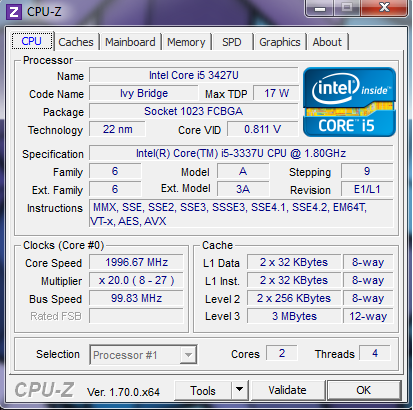Click the Ver. 1.70.0.x64 version text
Screen dimensions: 413x410
(123, 392)
